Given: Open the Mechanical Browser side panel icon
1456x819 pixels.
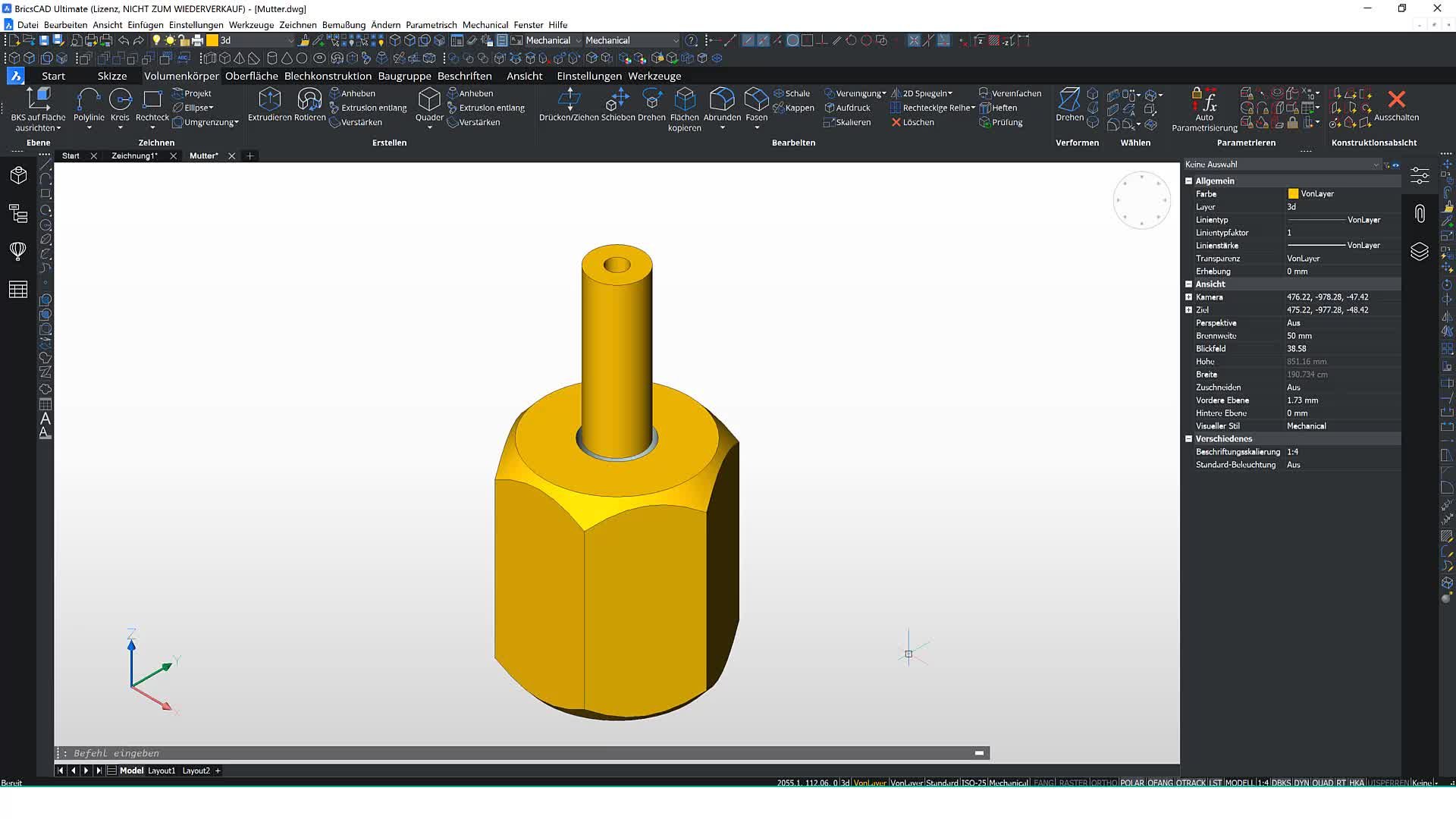Looking at the screenshot, I should (x=18, y=175).
